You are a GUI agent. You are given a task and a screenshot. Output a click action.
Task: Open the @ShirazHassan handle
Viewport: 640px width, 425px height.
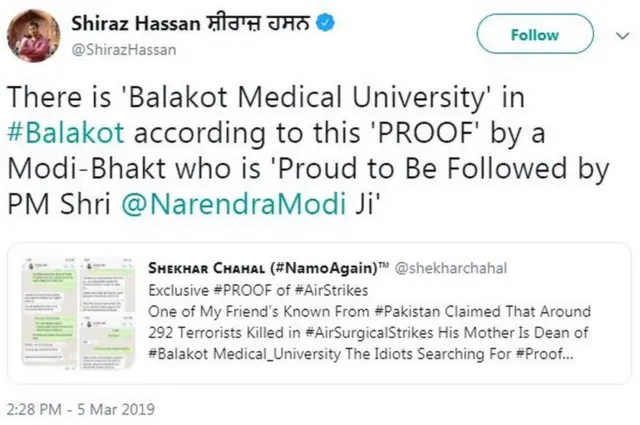[x=115, y=45]
